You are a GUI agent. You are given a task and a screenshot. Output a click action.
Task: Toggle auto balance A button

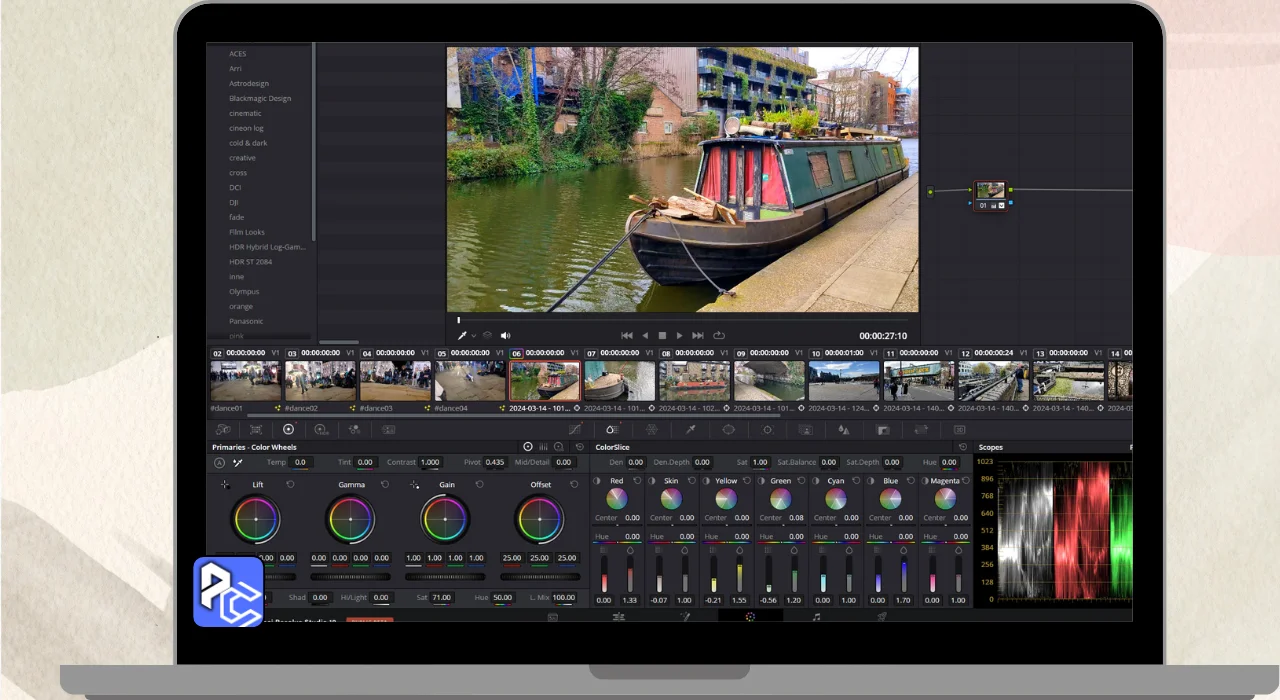[220, 463]
